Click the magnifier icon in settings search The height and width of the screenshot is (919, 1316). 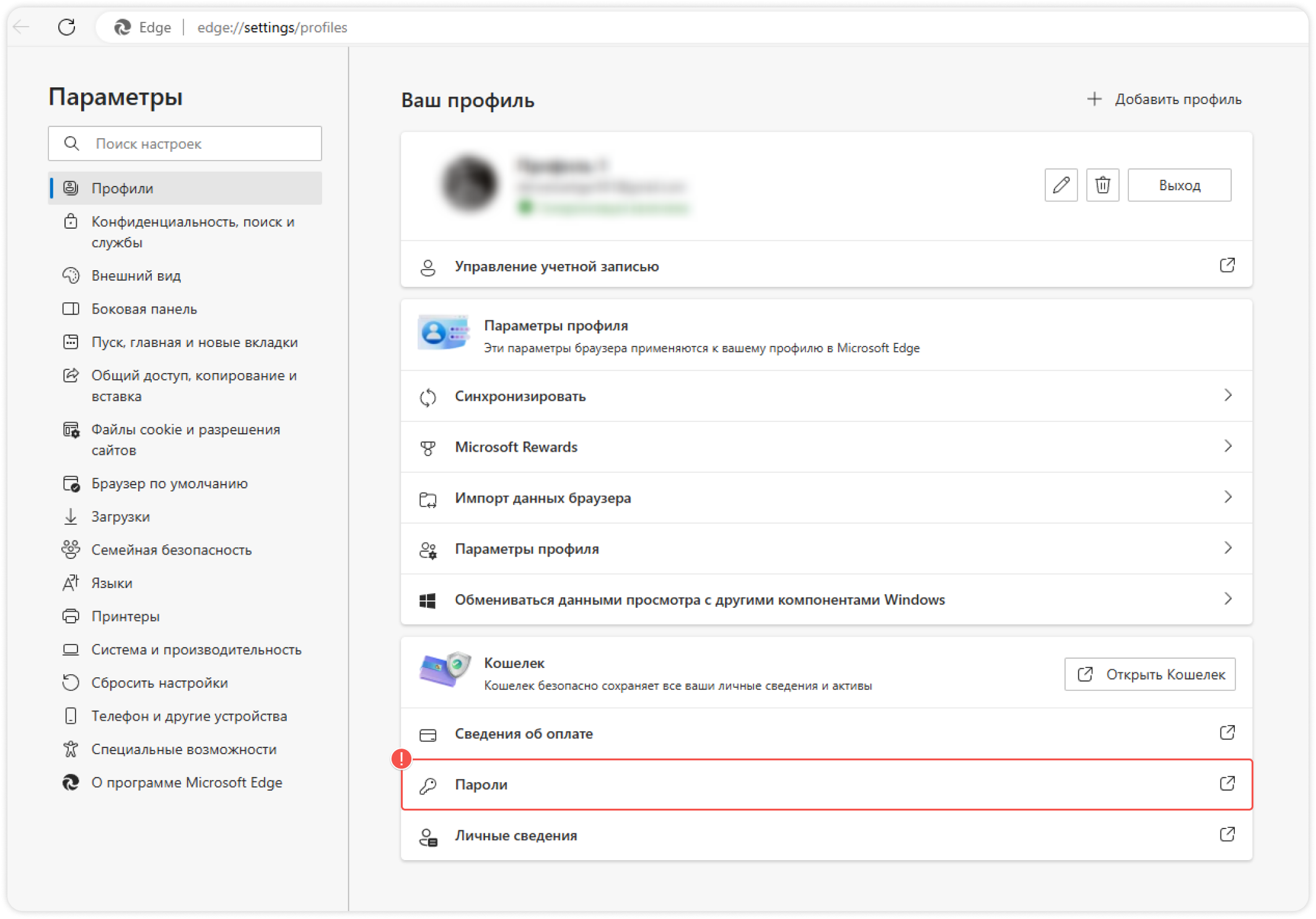click(x=72, y=144)
